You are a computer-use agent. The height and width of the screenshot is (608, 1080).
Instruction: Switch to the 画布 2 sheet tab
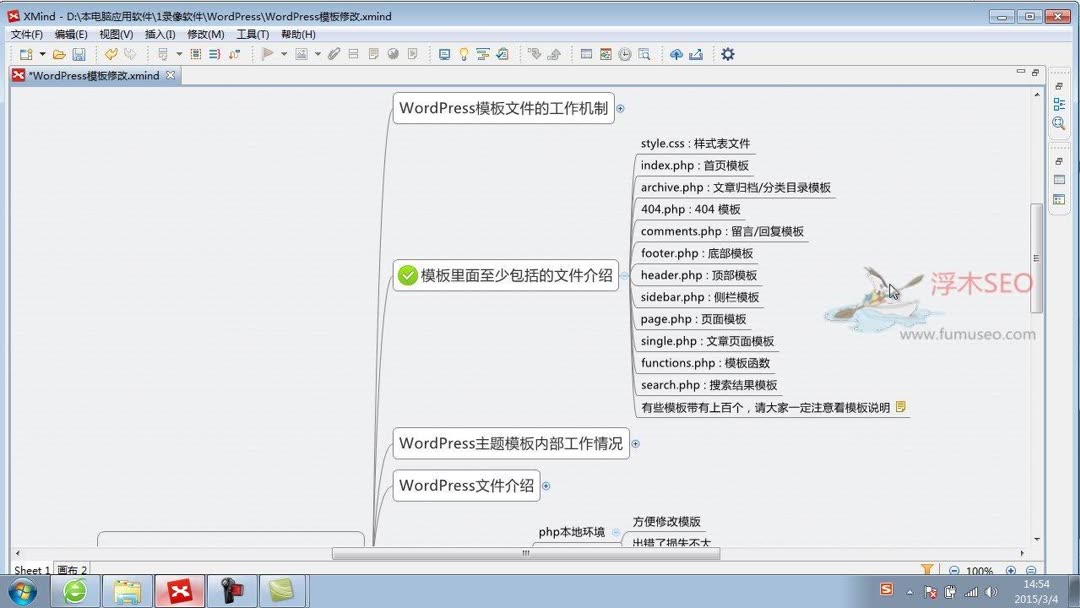[74, 570]
